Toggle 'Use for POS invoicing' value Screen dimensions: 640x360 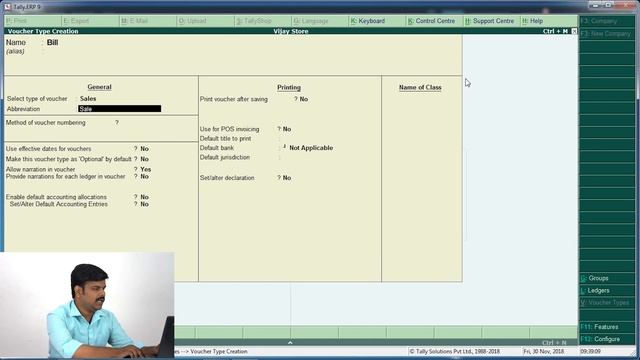click(x=287, y=129)
